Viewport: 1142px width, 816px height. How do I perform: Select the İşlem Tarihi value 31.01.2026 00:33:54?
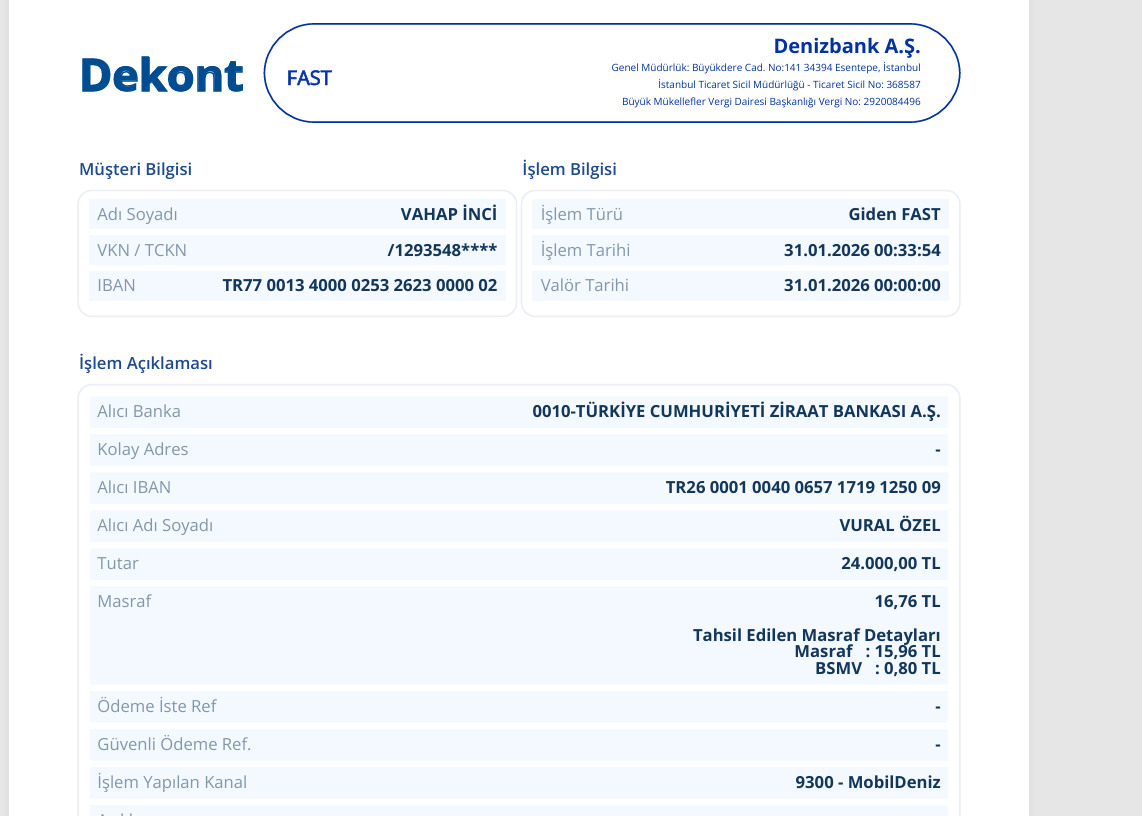coord(862,250)
